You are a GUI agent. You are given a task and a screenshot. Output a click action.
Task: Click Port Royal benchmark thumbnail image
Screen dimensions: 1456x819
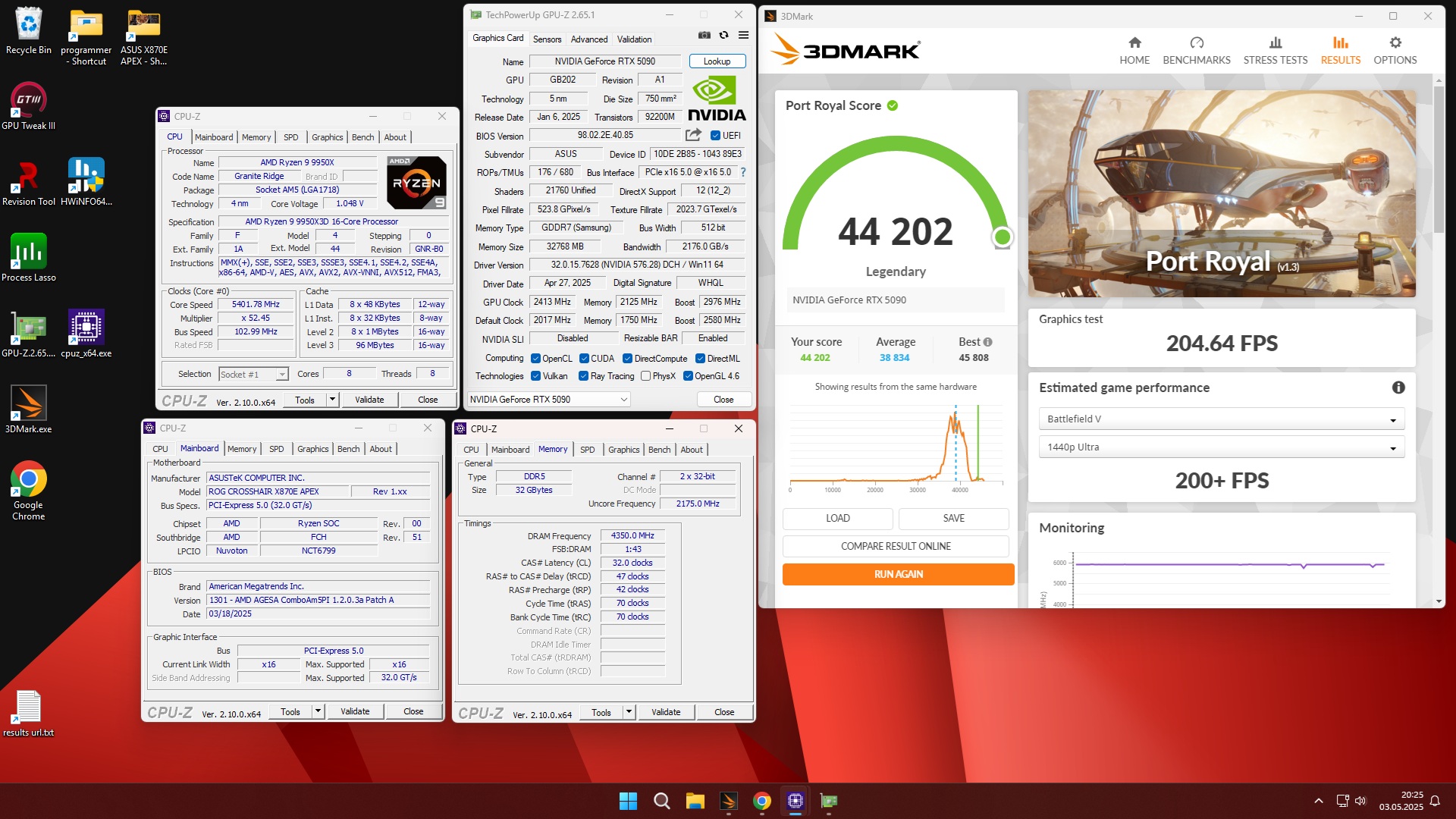coord(1222,194)
